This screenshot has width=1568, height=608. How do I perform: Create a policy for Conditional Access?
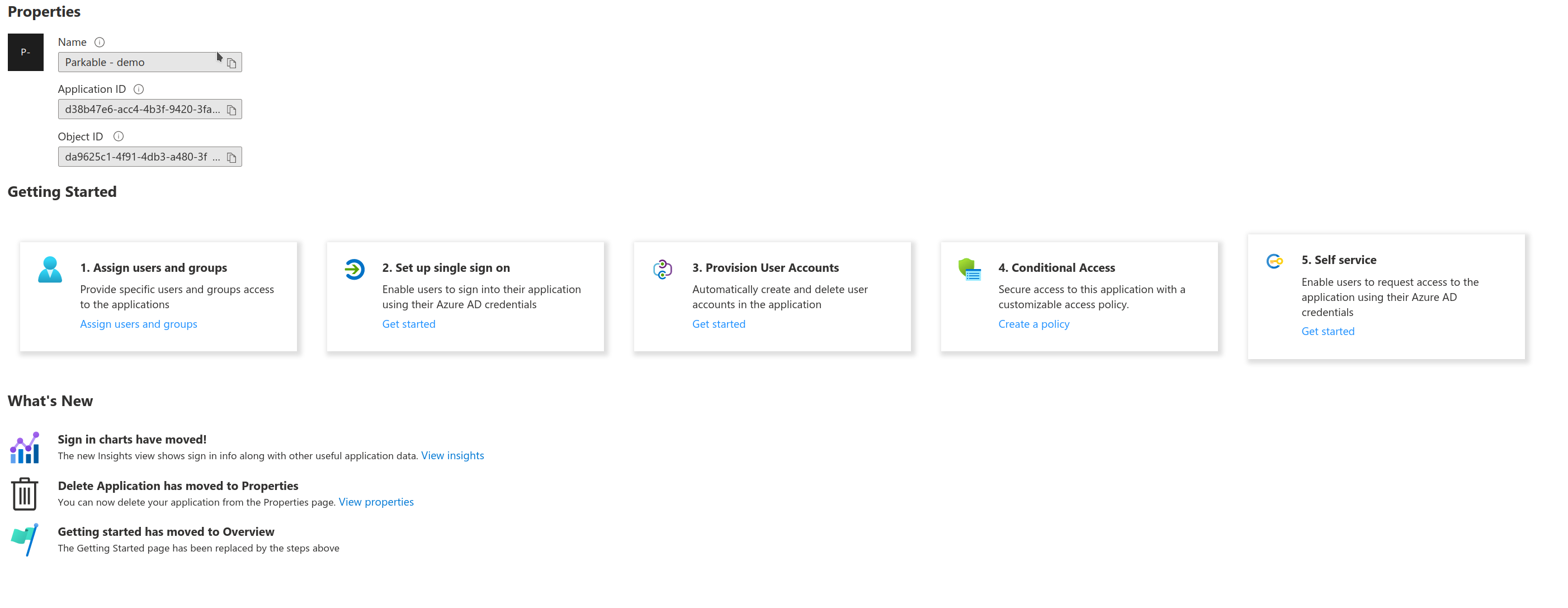[1033, 324]
